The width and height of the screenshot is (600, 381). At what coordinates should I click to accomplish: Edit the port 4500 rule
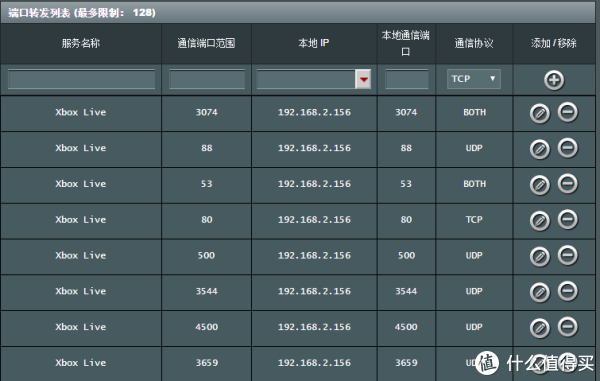click(x=540, y=328)
